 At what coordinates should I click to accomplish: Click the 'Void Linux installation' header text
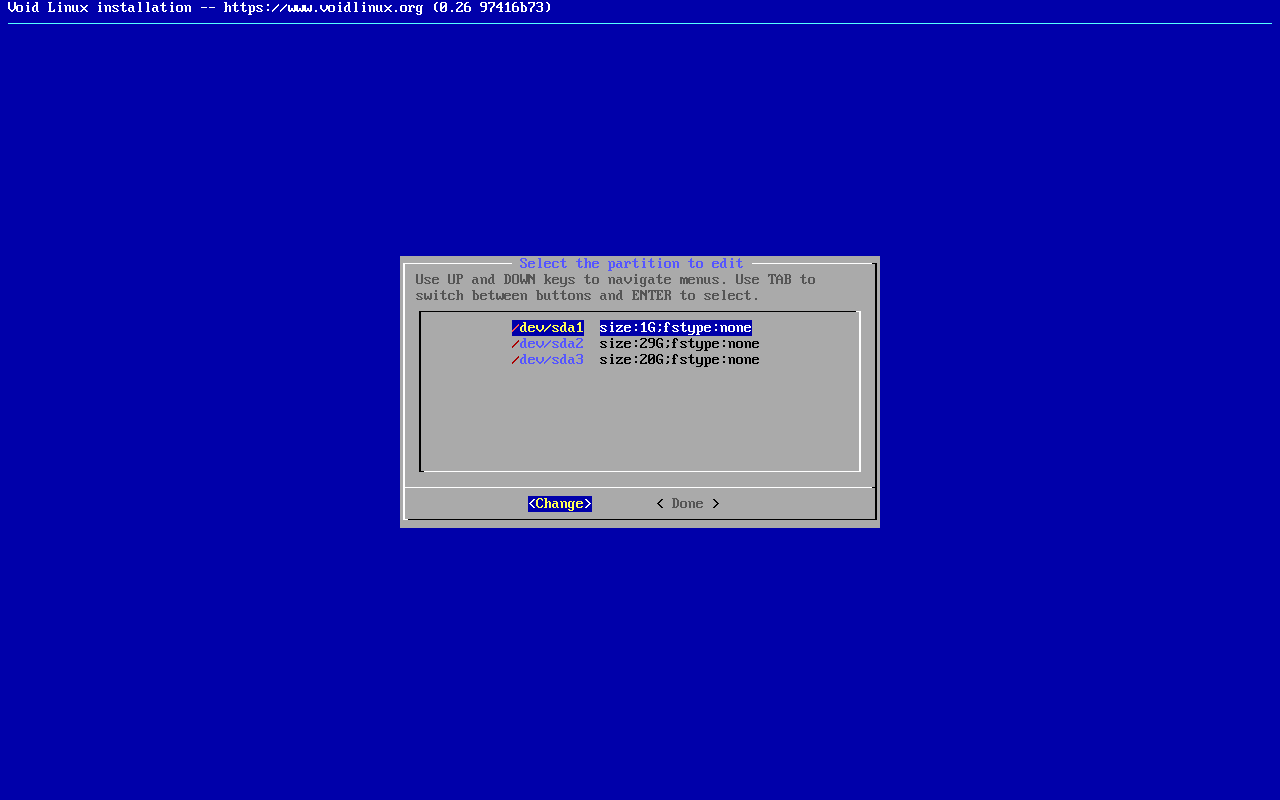click(99, 8)
